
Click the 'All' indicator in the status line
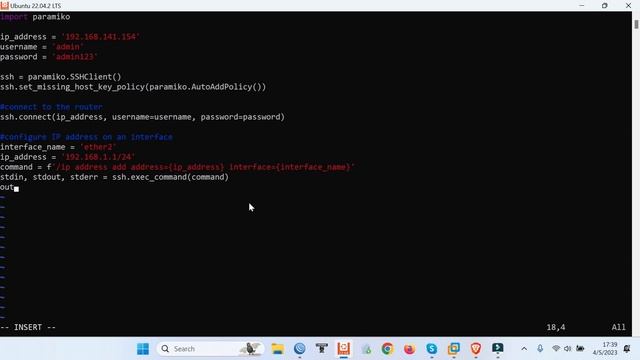618,327
